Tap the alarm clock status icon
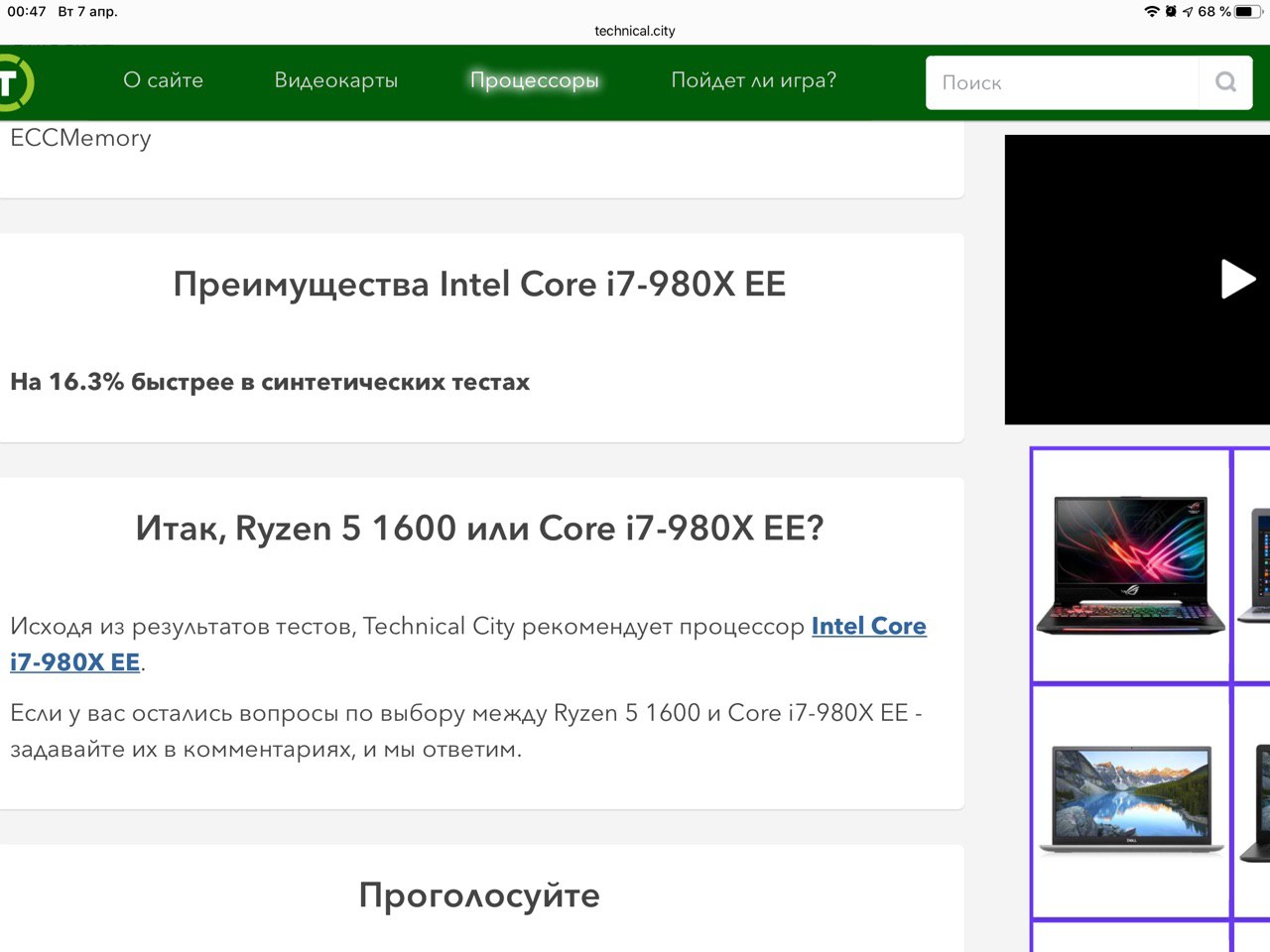The width and height of the screenshot is (1270, 952). (1171, 11)
